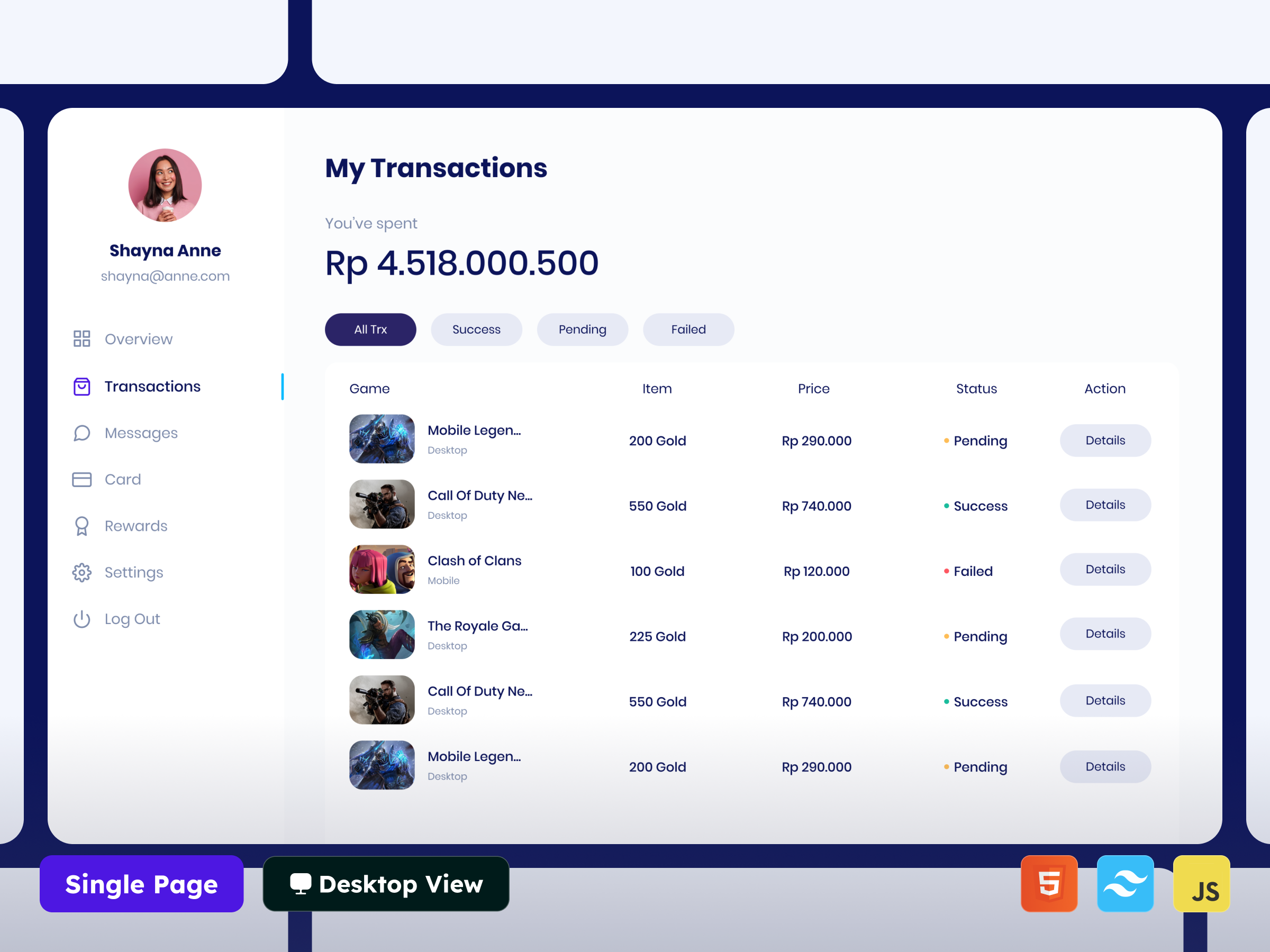Go to the Messages menu label
The height and width of the screenshot is (952, 1270).
tap(141, 433)
